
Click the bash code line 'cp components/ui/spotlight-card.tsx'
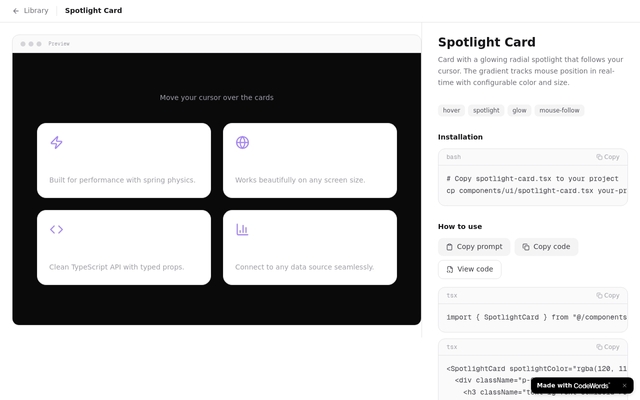536,191
